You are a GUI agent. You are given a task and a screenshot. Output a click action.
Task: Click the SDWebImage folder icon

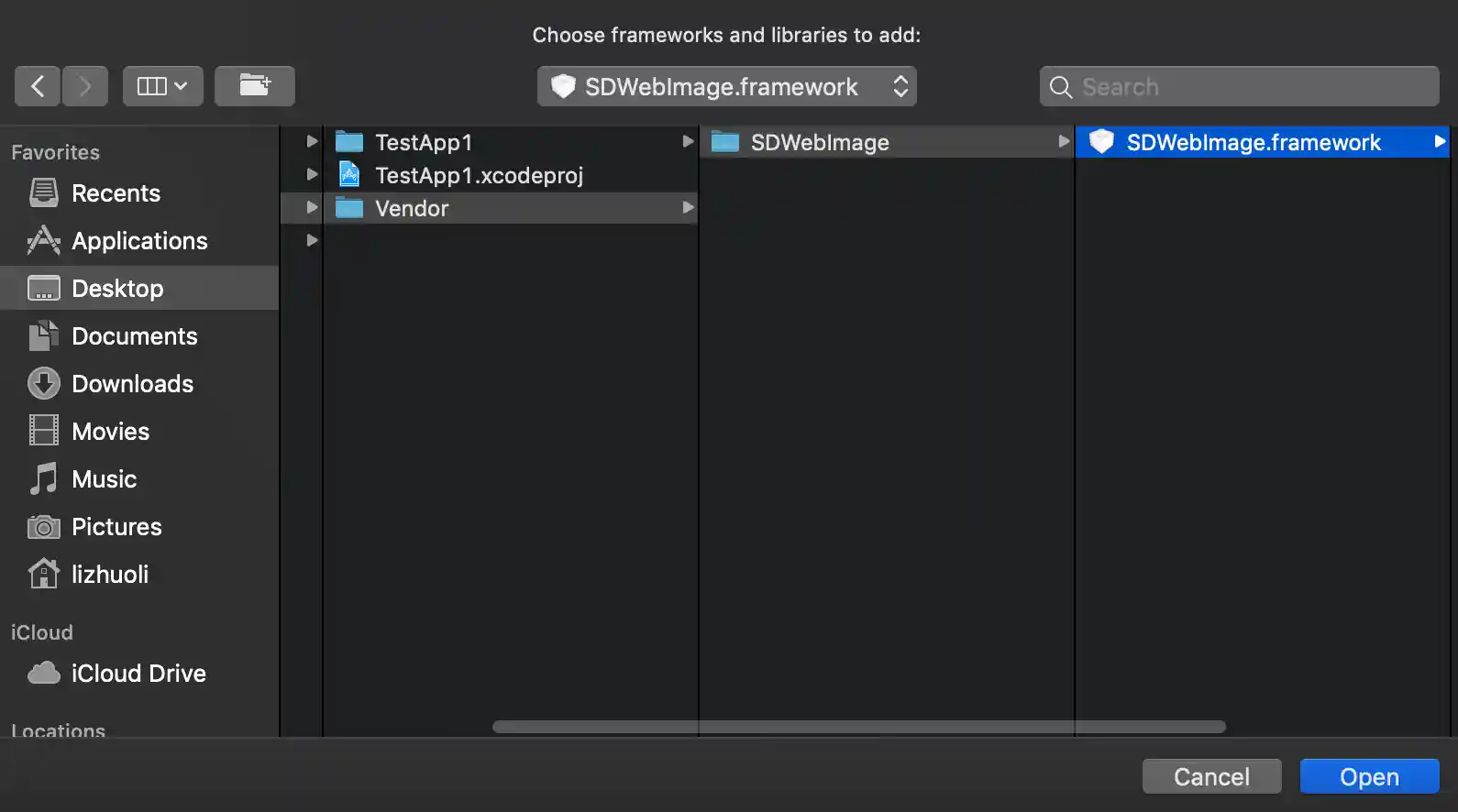(725, 142)
